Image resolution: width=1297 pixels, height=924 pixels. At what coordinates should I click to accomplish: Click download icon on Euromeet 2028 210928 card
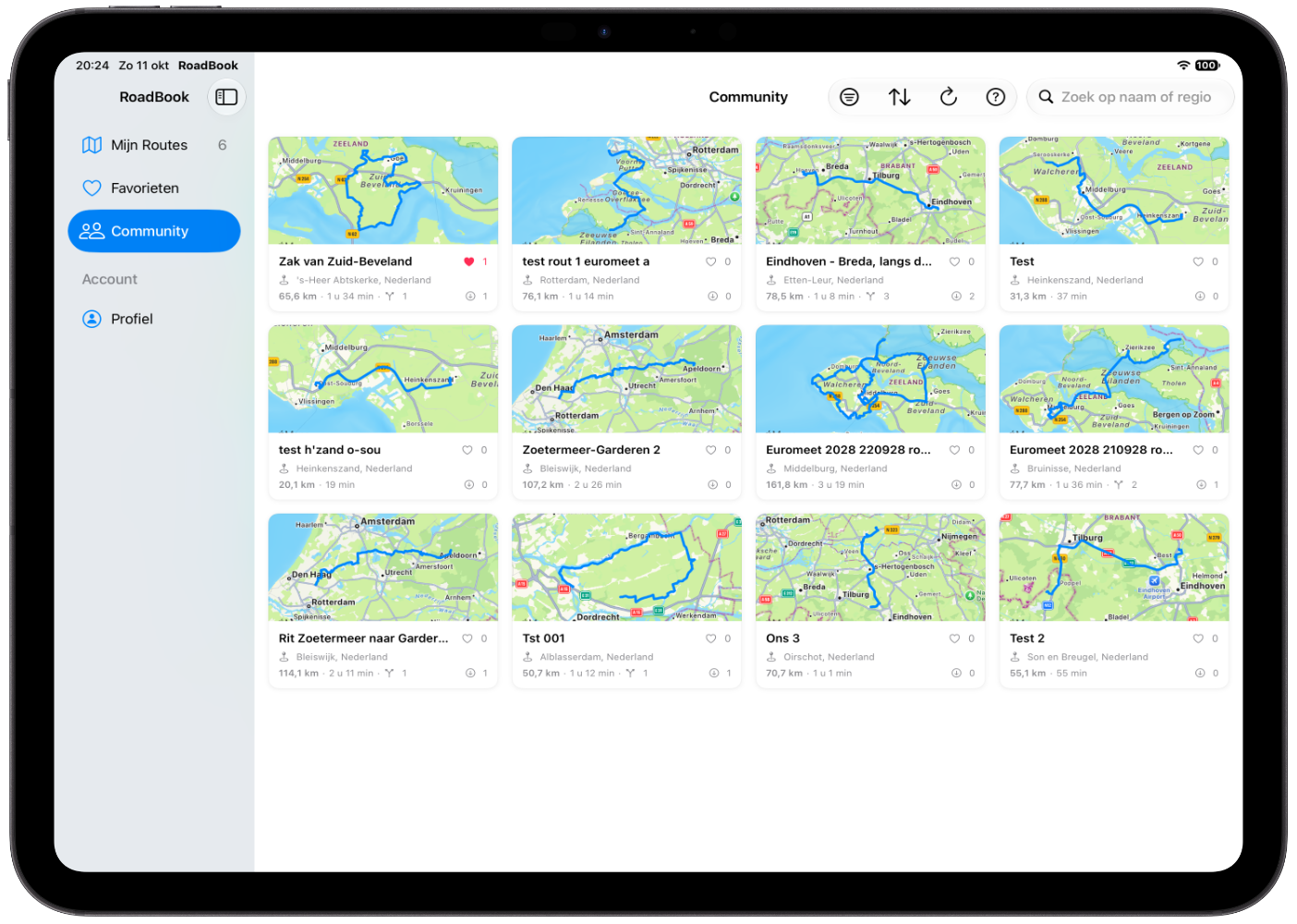1201,485
